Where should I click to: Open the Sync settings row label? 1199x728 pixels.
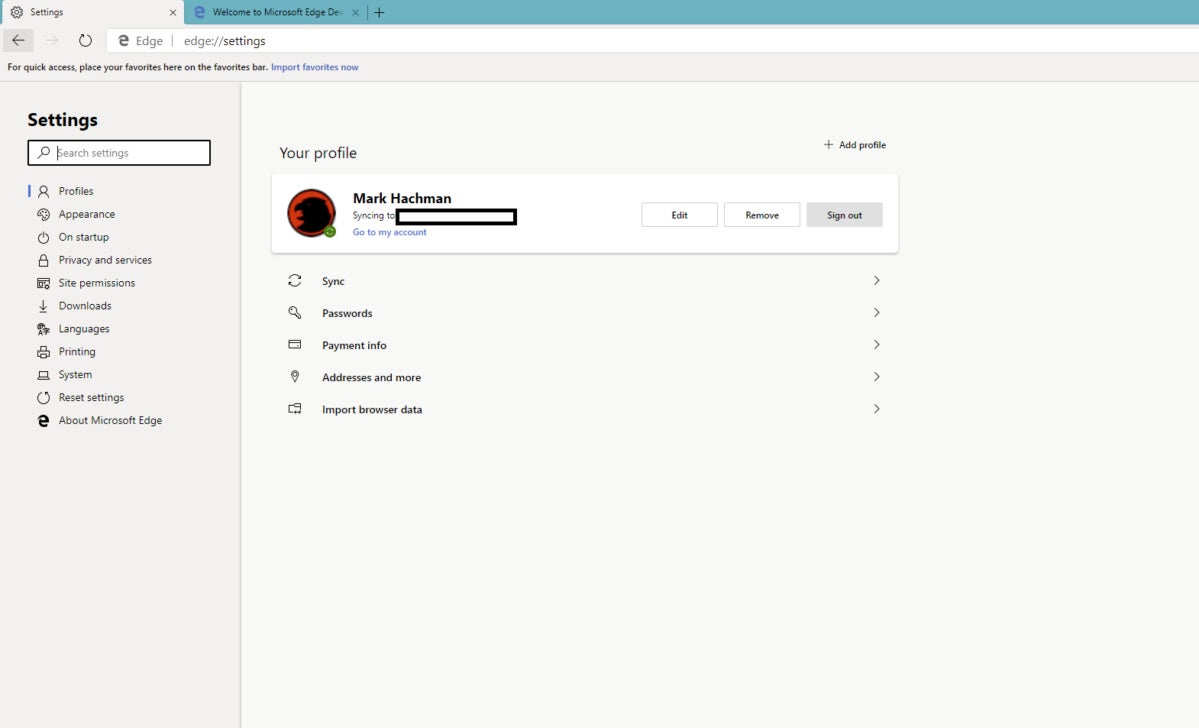click(x=333, y=281)
